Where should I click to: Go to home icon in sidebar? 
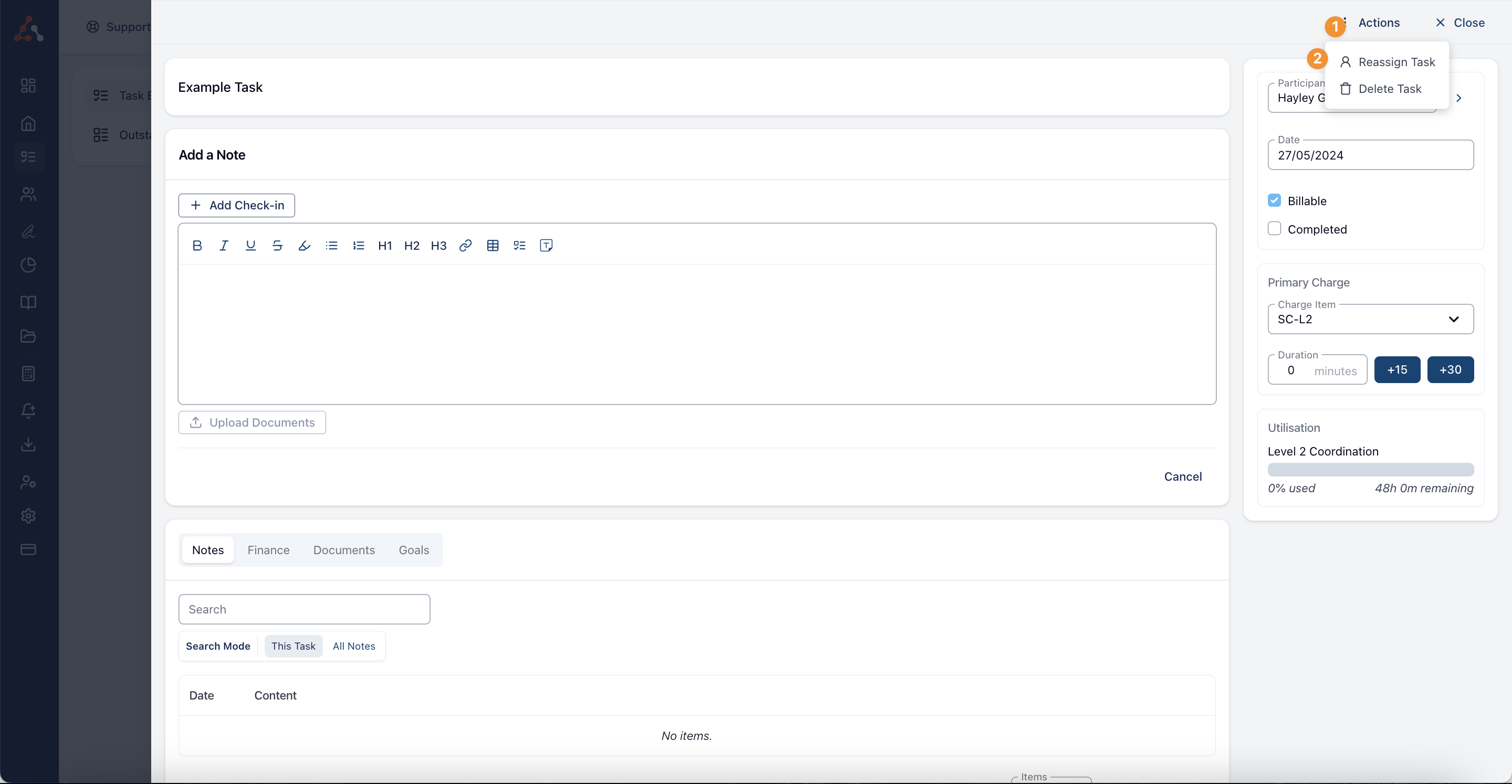point(28,123)
